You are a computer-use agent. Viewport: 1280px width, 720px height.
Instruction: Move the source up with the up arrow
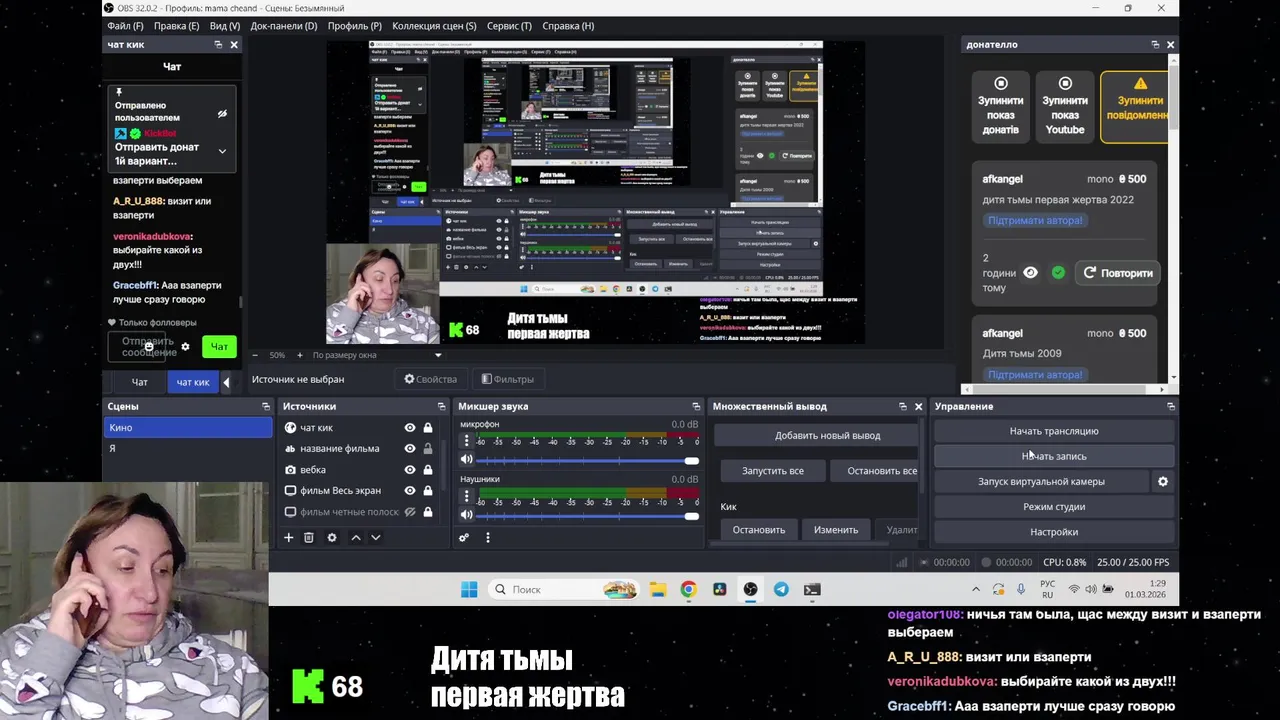pyautogui.click(x=355, y=537)
